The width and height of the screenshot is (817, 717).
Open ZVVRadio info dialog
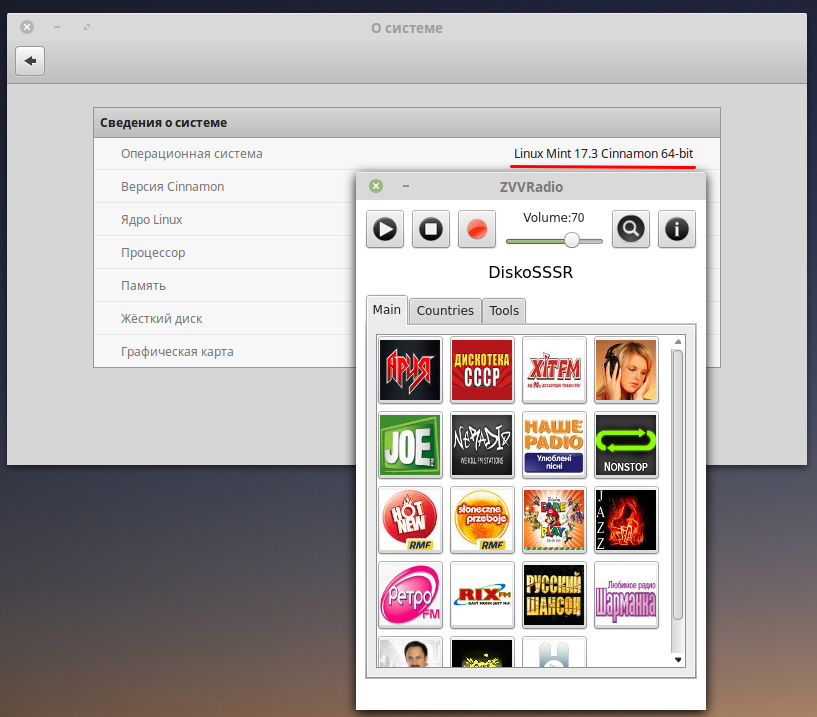pyautogui.click(x=677, y=229)
